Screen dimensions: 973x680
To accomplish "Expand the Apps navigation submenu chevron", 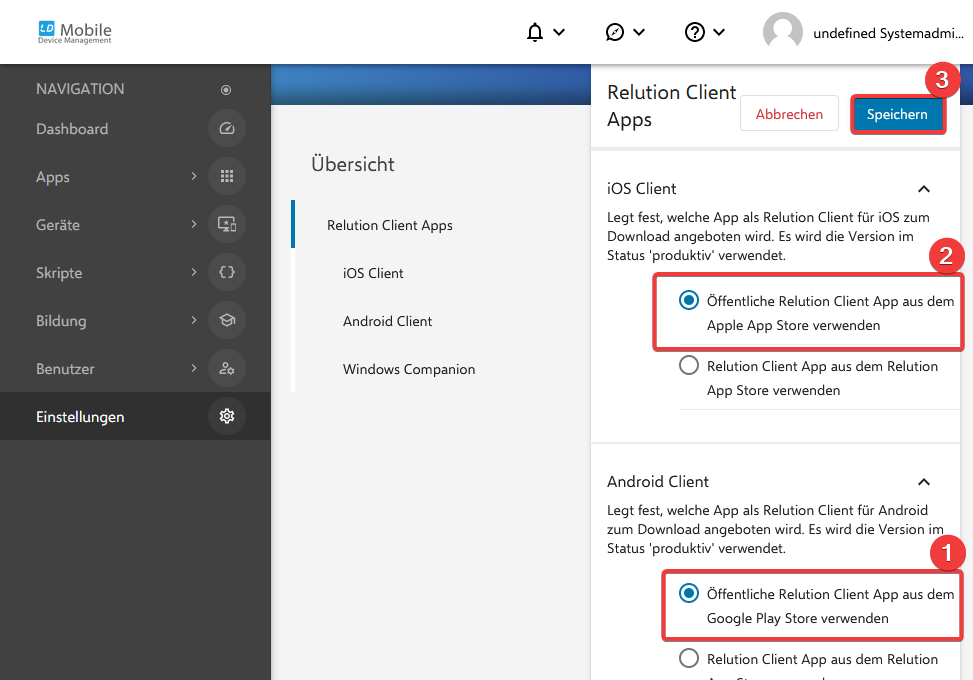I will (x=194, y=176).
